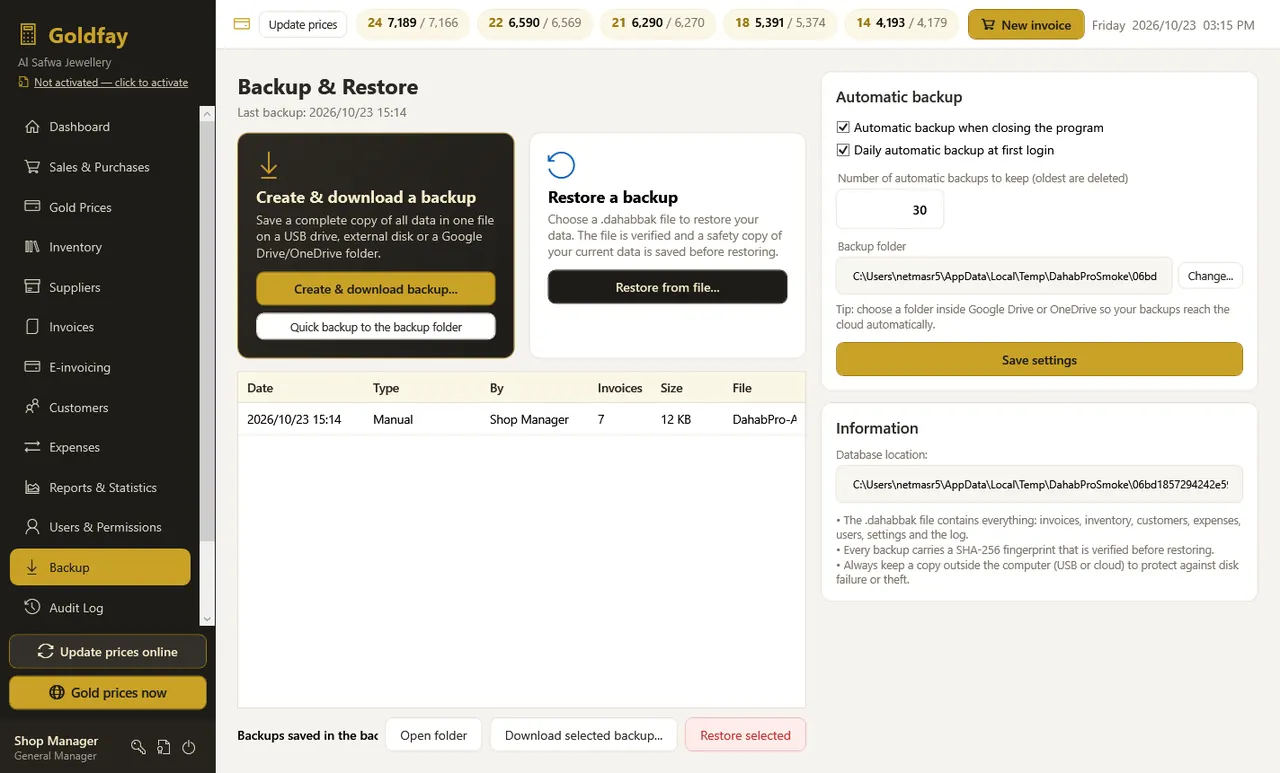
Task: Click the Update prices button in top bar
Action: (303, 24)
